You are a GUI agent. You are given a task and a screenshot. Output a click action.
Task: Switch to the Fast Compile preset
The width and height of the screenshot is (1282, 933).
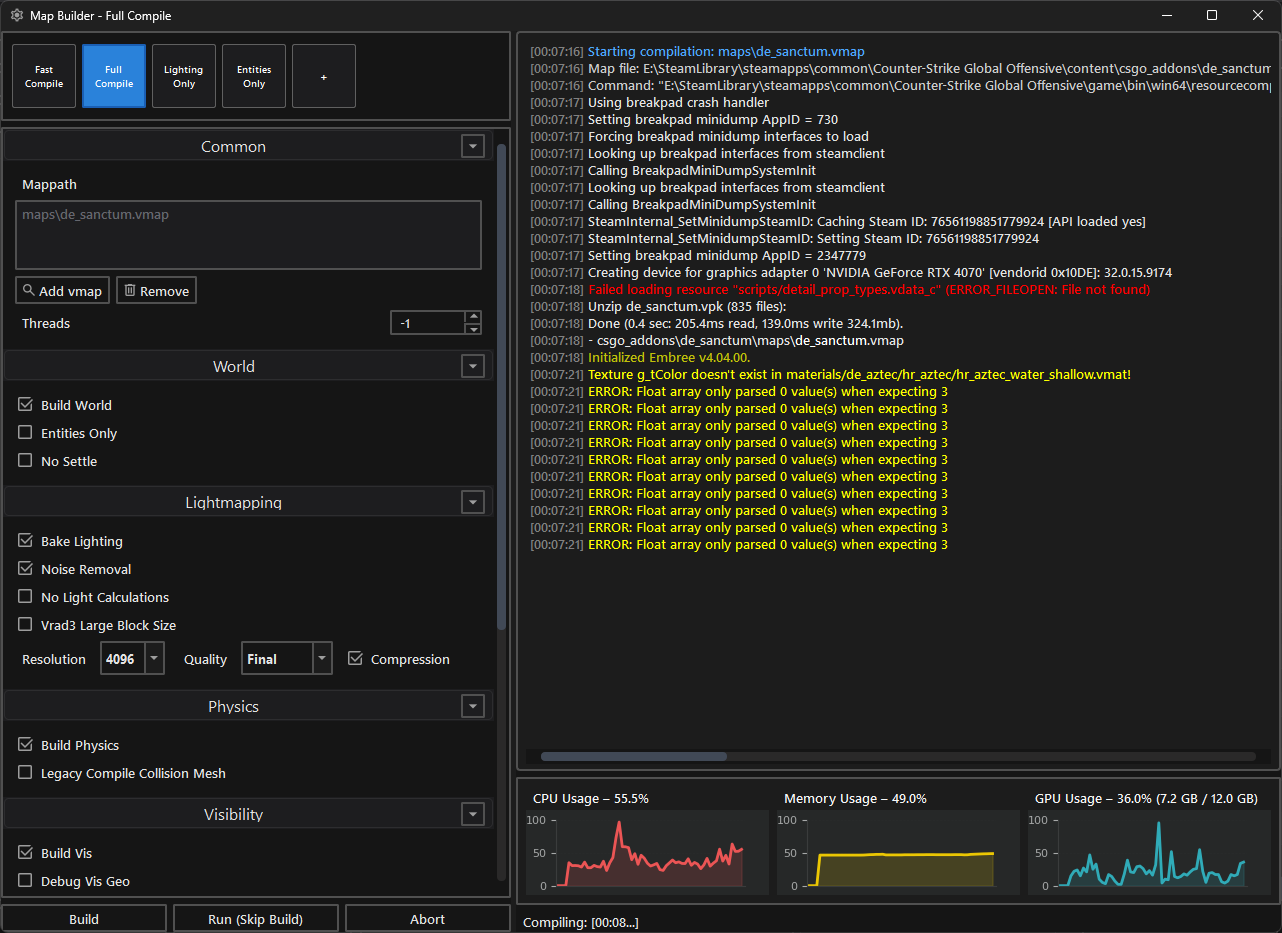click(44, 77)
